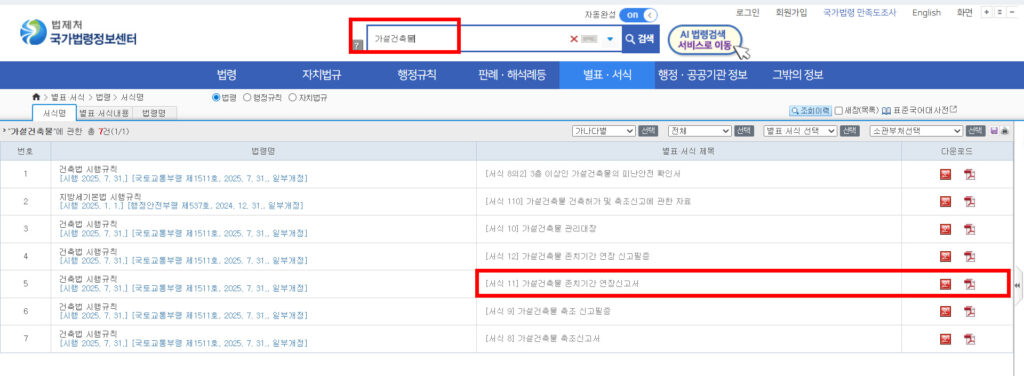Viewport: 1024px width, 376px height.
Task: Open the 판례·해석례등 main menu
Action: pyautogui.click(x=512, y=75)
